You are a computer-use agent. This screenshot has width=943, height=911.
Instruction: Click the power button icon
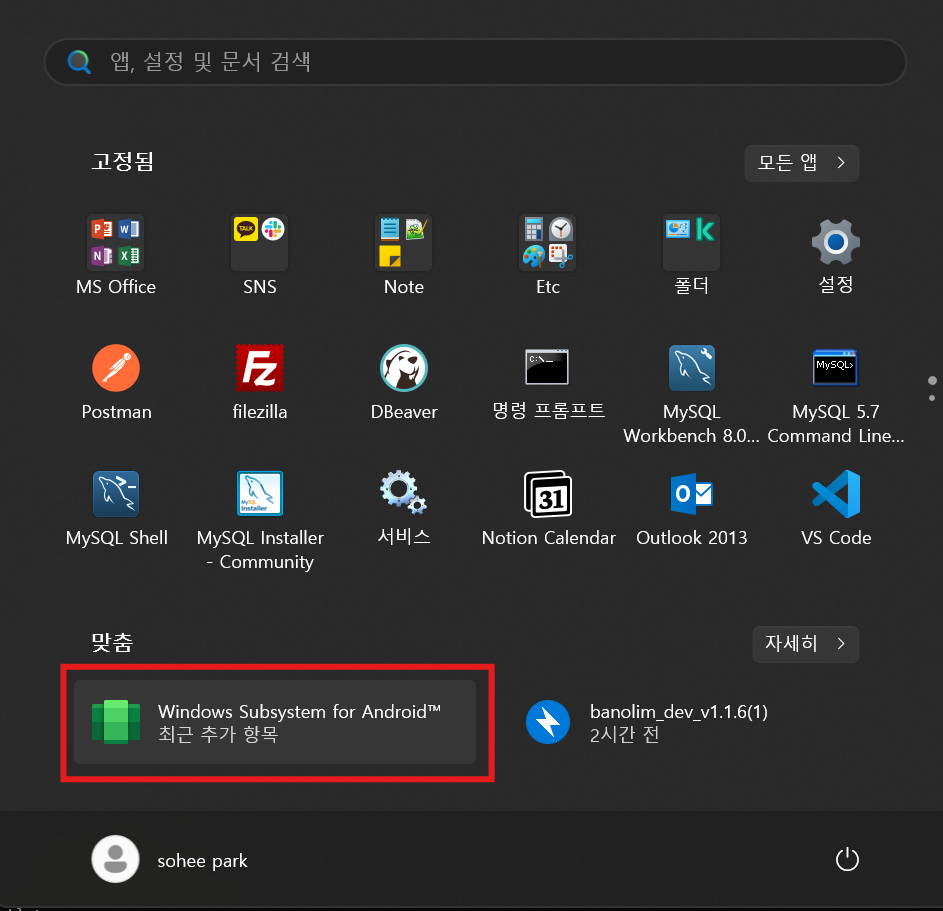[x=847, y=859]
